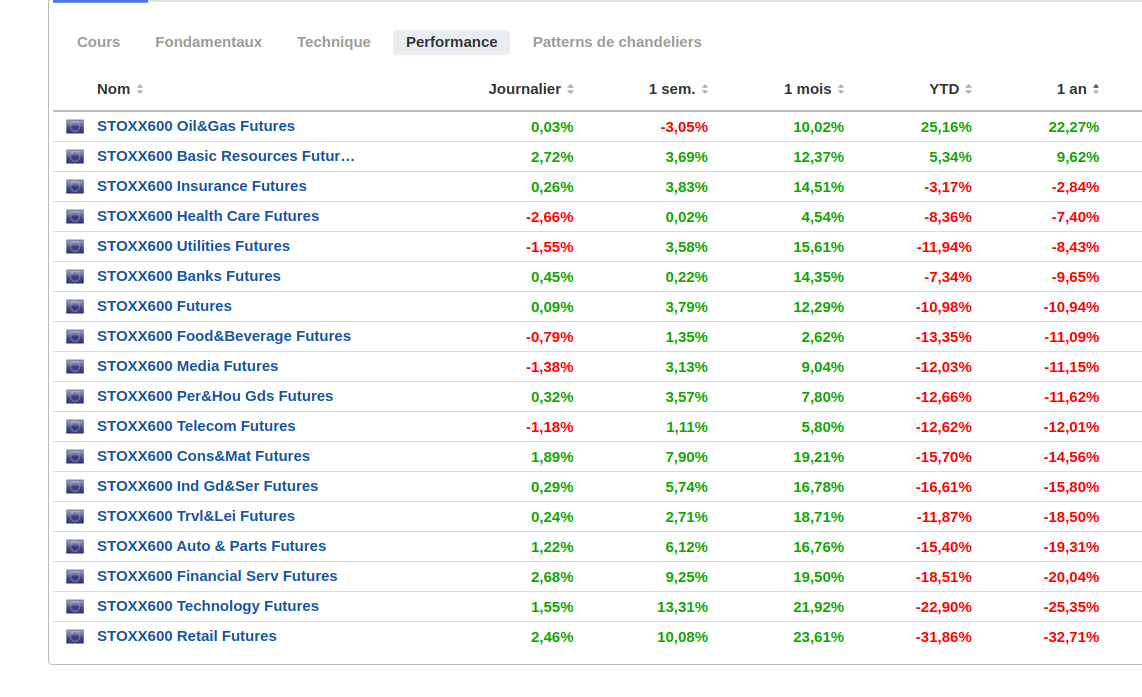1142x697 pixels.
Task: Select the 2,72% daily value for Basic Resources
Action: [552, 157]
